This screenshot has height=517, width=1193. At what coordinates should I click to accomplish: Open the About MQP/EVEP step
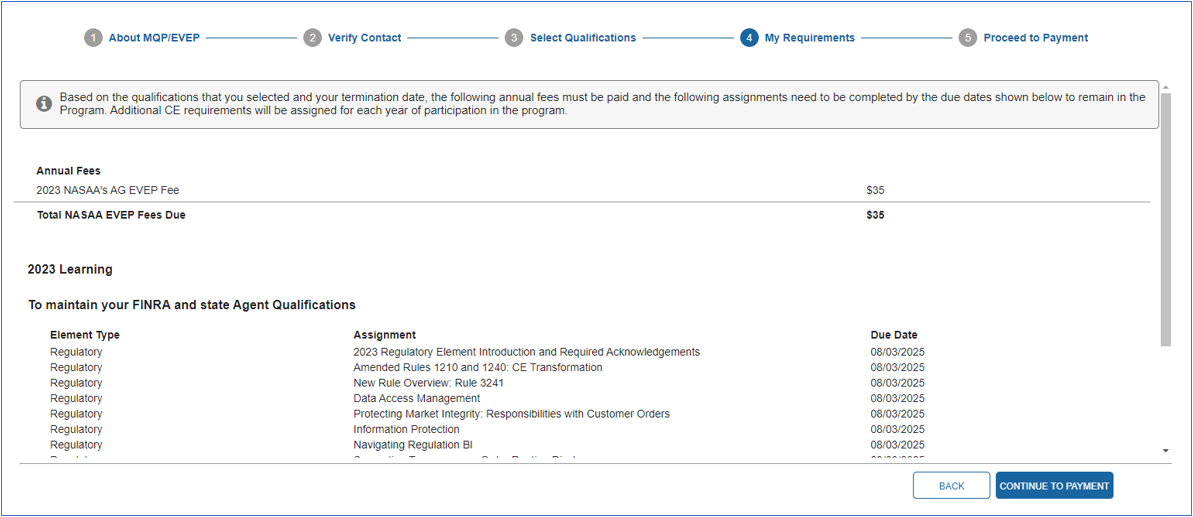coord(154,38)
